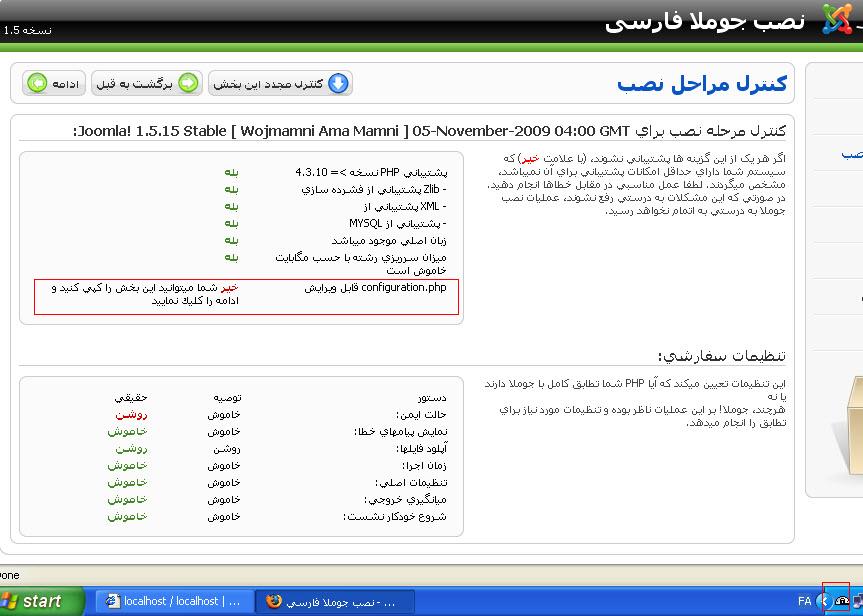Click the برگشت به قبل (back) button
This screenshot has height=616, width=863.
147,84
